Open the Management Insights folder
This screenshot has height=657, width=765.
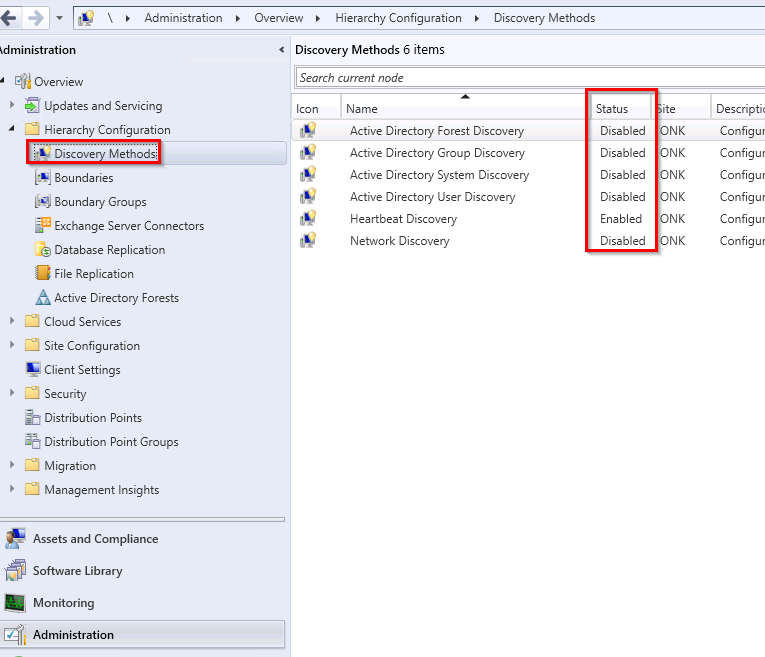click(101, 490)
